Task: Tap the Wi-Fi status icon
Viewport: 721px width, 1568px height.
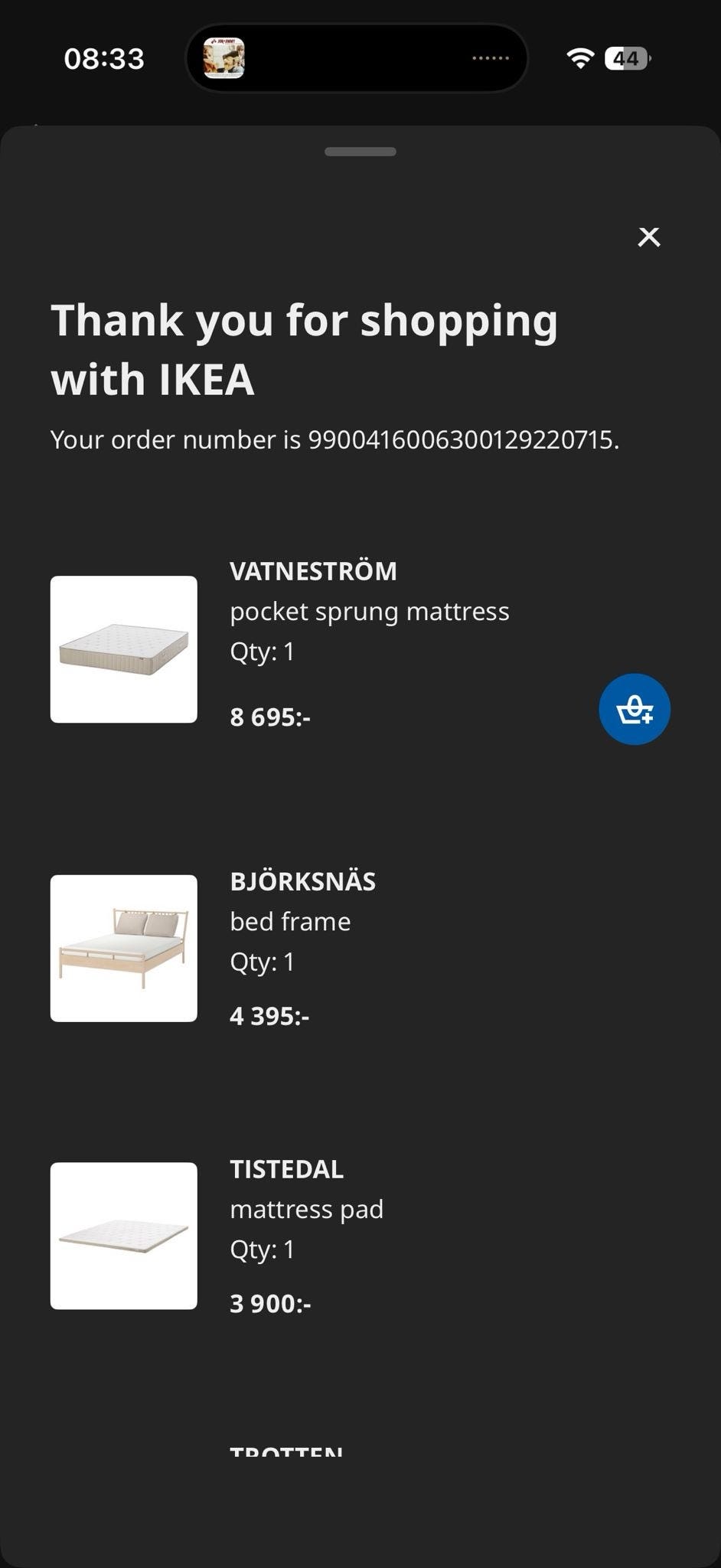Action: click(580, 58)
